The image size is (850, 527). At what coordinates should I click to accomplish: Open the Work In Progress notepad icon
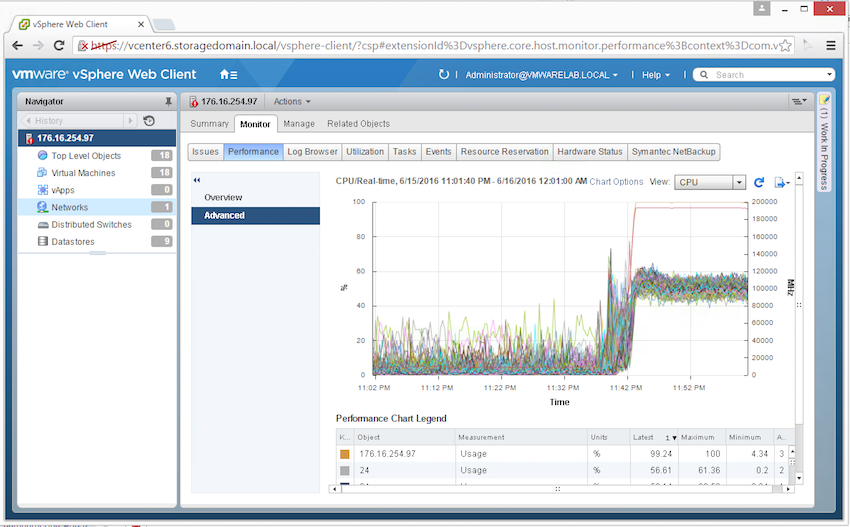coord(824,99)
